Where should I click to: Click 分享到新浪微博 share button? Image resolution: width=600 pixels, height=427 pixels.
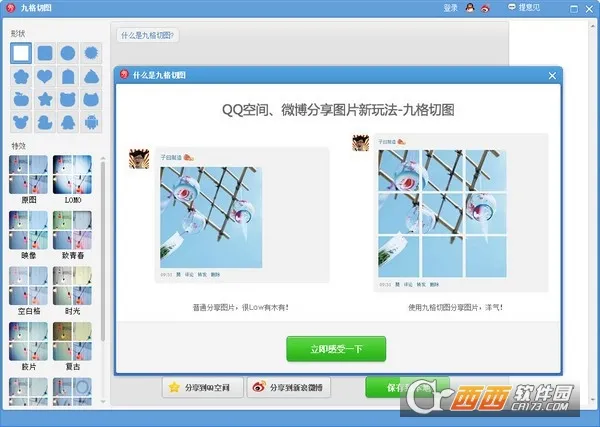[x=289, y=388]
